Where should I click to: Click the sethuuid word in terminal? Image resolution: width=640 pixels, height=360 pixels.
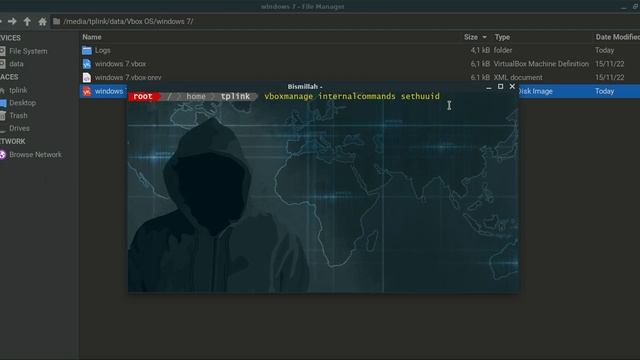coord(420,96)
